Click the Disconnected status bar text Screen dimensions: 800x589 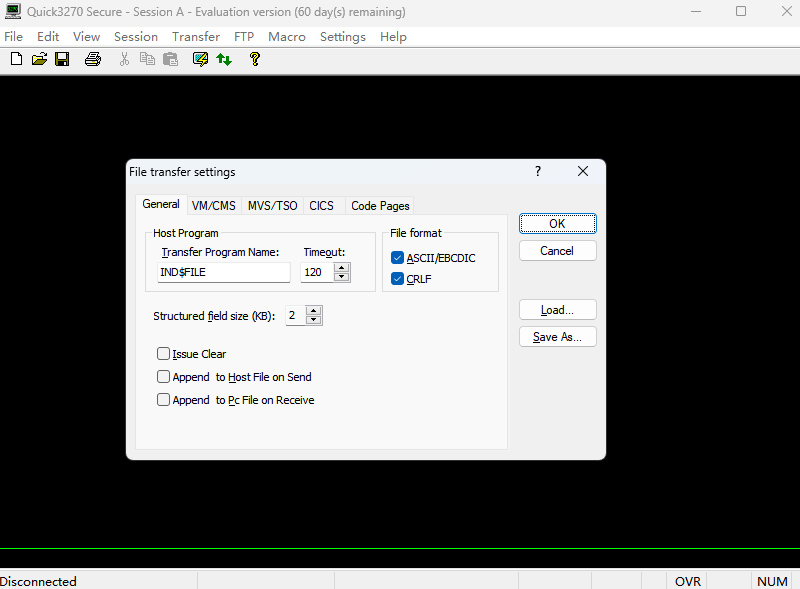click(x=38, y=581)
